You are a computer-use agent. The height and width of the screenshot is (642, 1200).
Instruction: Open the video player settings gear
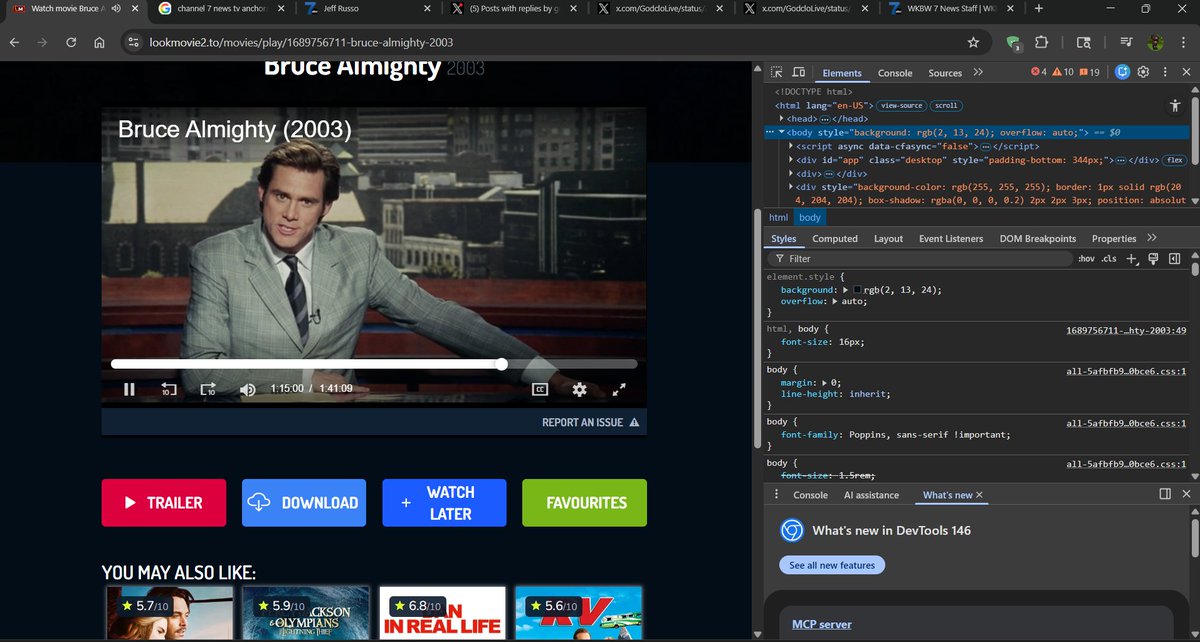579,389
